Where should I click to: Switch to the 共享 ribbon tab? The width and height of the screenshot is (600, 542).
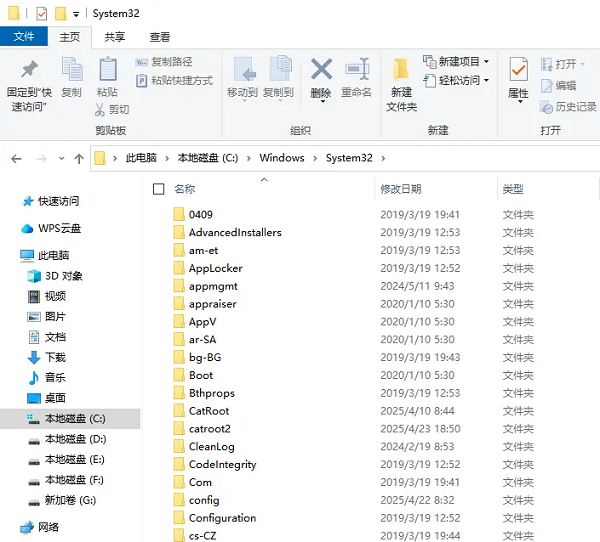tap(114, 37)
